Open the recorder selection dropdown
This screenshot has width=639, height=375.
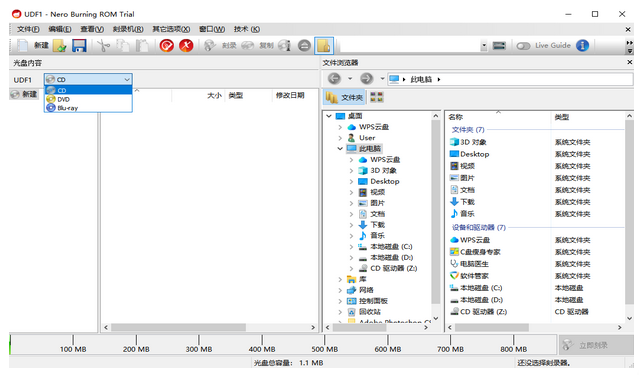coord(484,46)
